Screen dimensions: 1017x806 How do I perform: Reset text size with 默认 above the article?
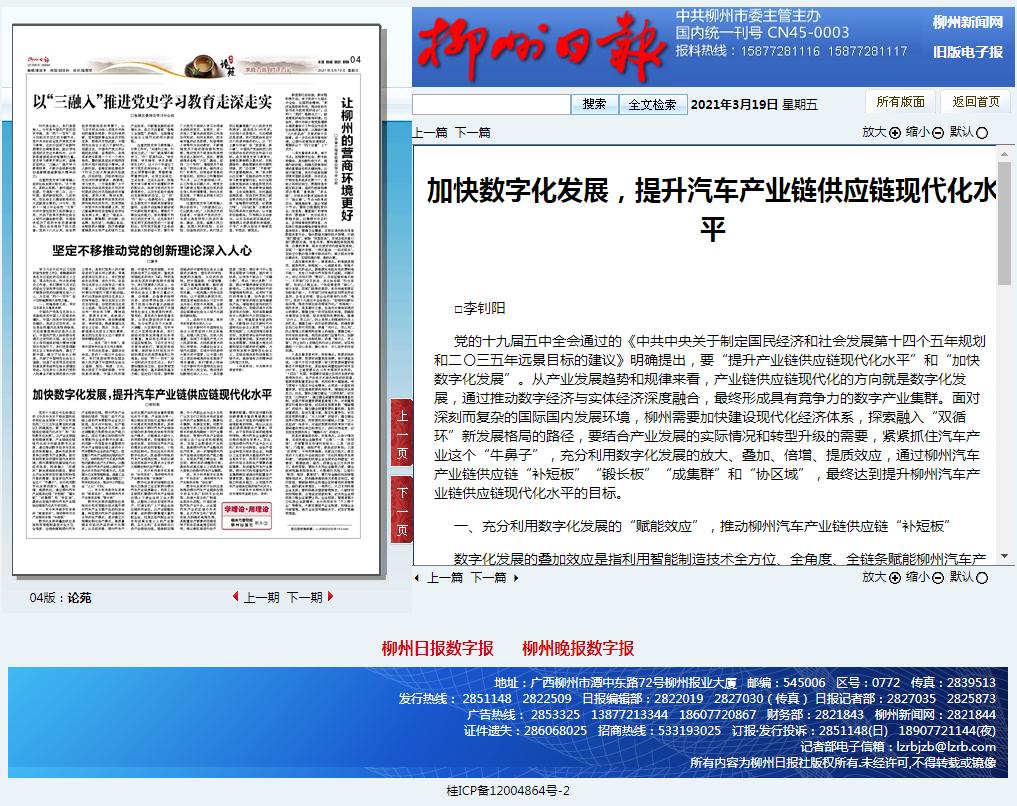[968, 132]
